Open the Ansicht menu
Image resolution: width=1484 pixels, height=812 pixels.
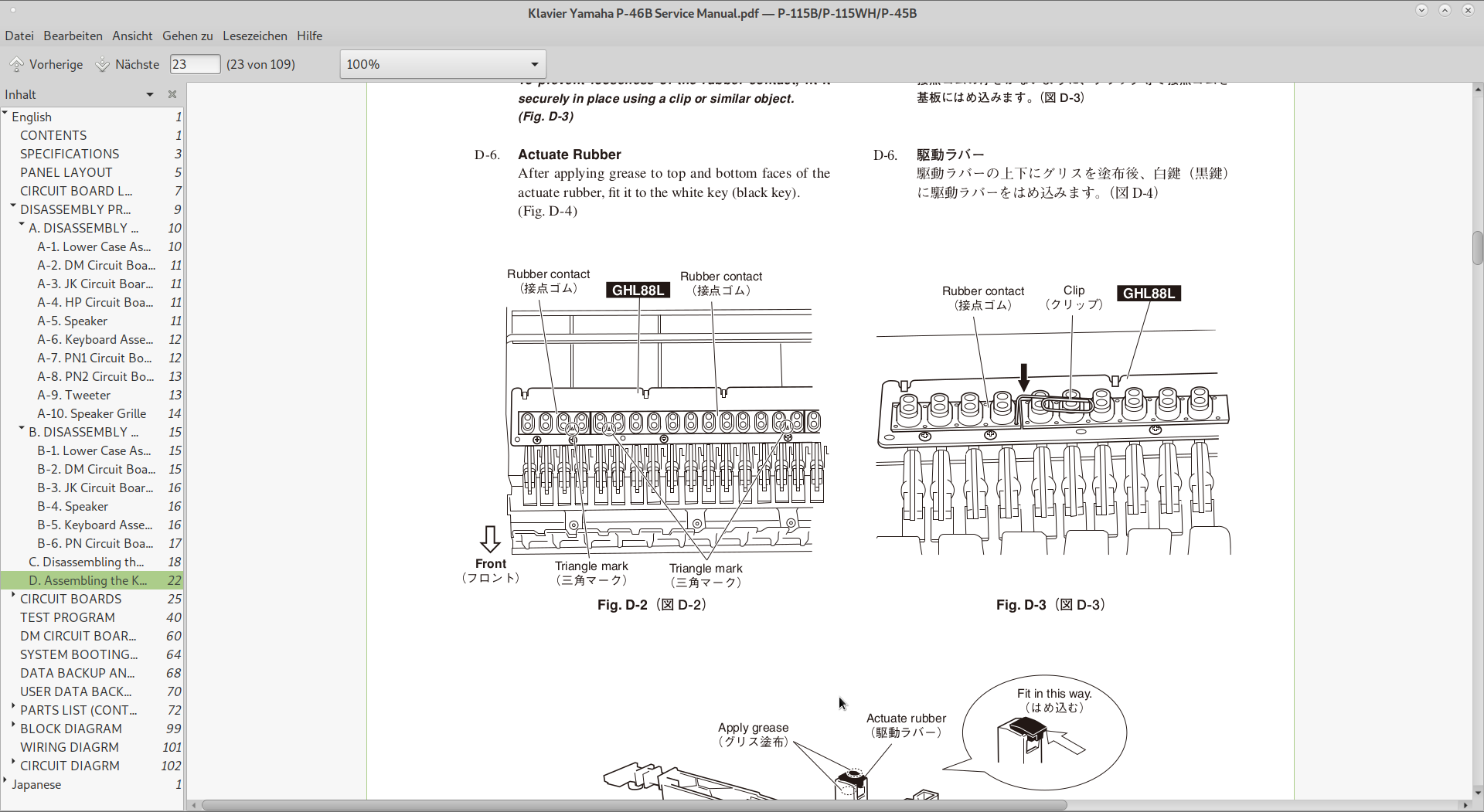point(132,36)
